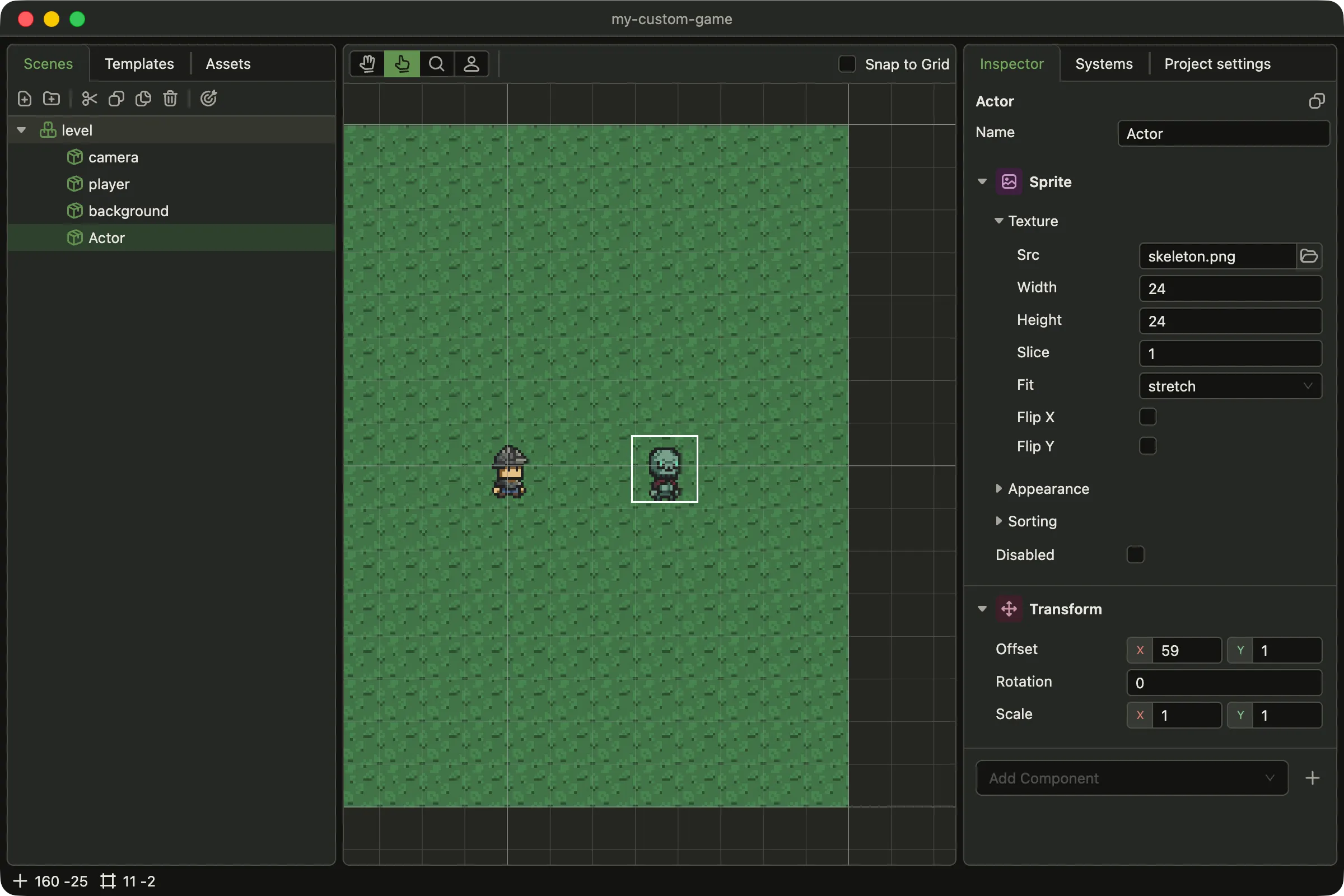Viewport: 1344px width, 896px height.
Task: Toggle the Flip Y checkbox
Action: click(x=1148, y=446)
